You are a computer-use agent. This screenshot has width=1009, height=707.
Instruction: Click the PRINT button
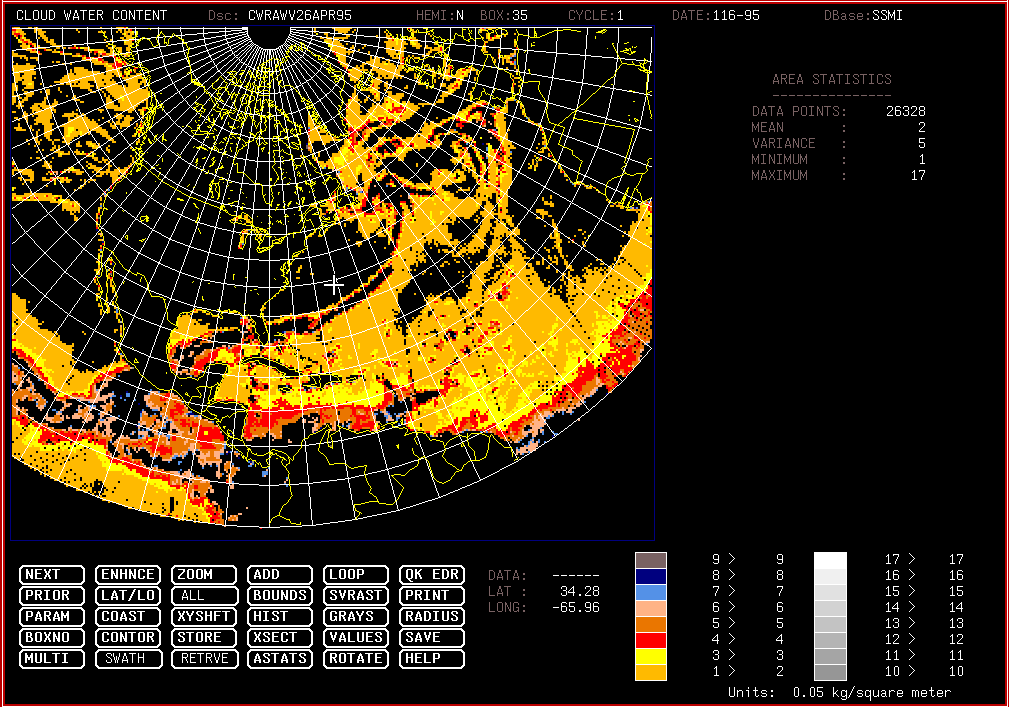(432, 596)
